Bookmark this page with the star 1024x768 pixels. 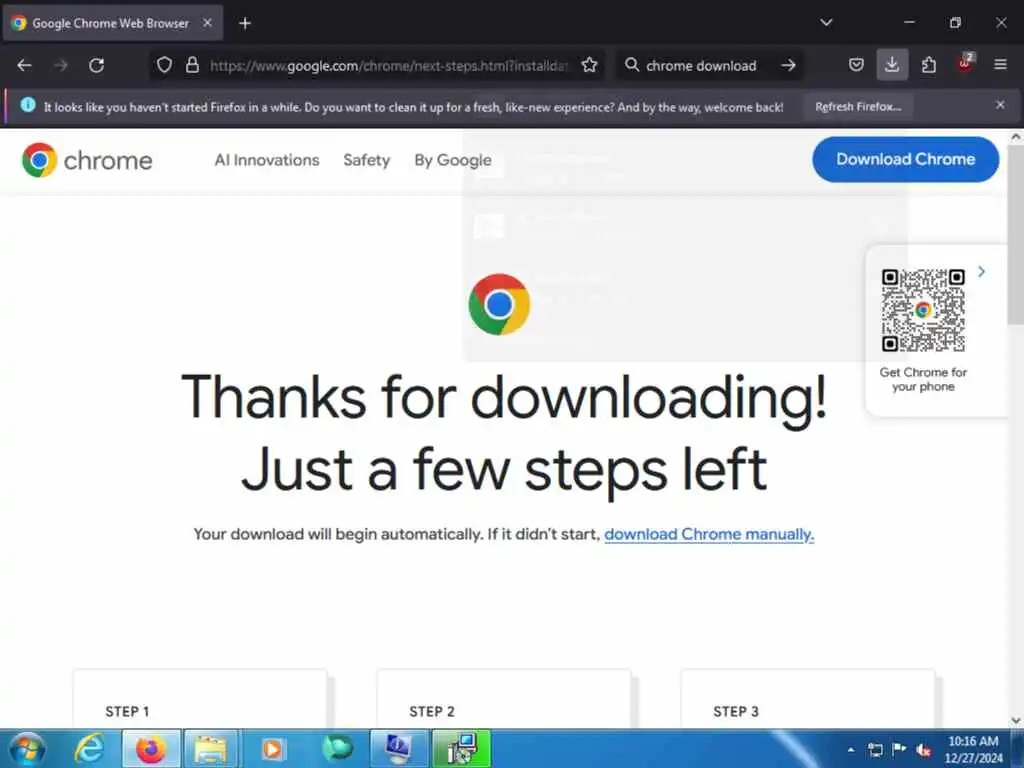589,65
